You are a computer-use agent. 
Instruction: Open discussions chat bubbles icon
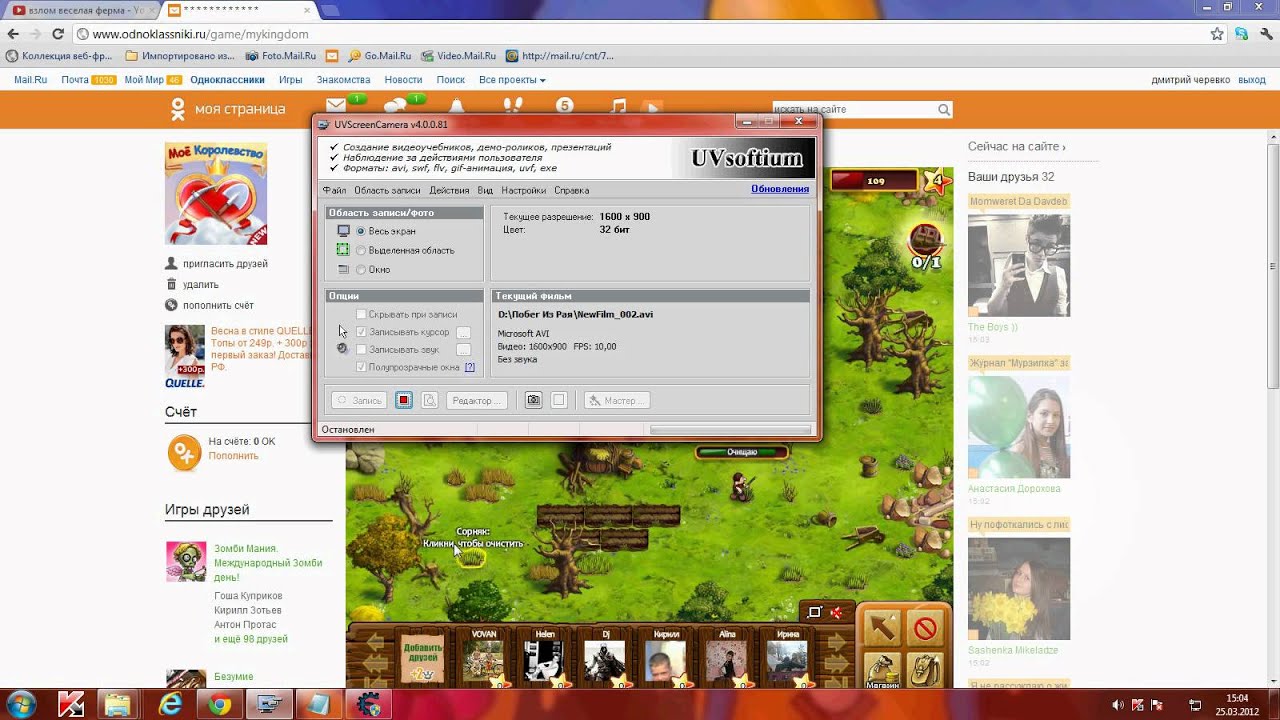[396, 106]
